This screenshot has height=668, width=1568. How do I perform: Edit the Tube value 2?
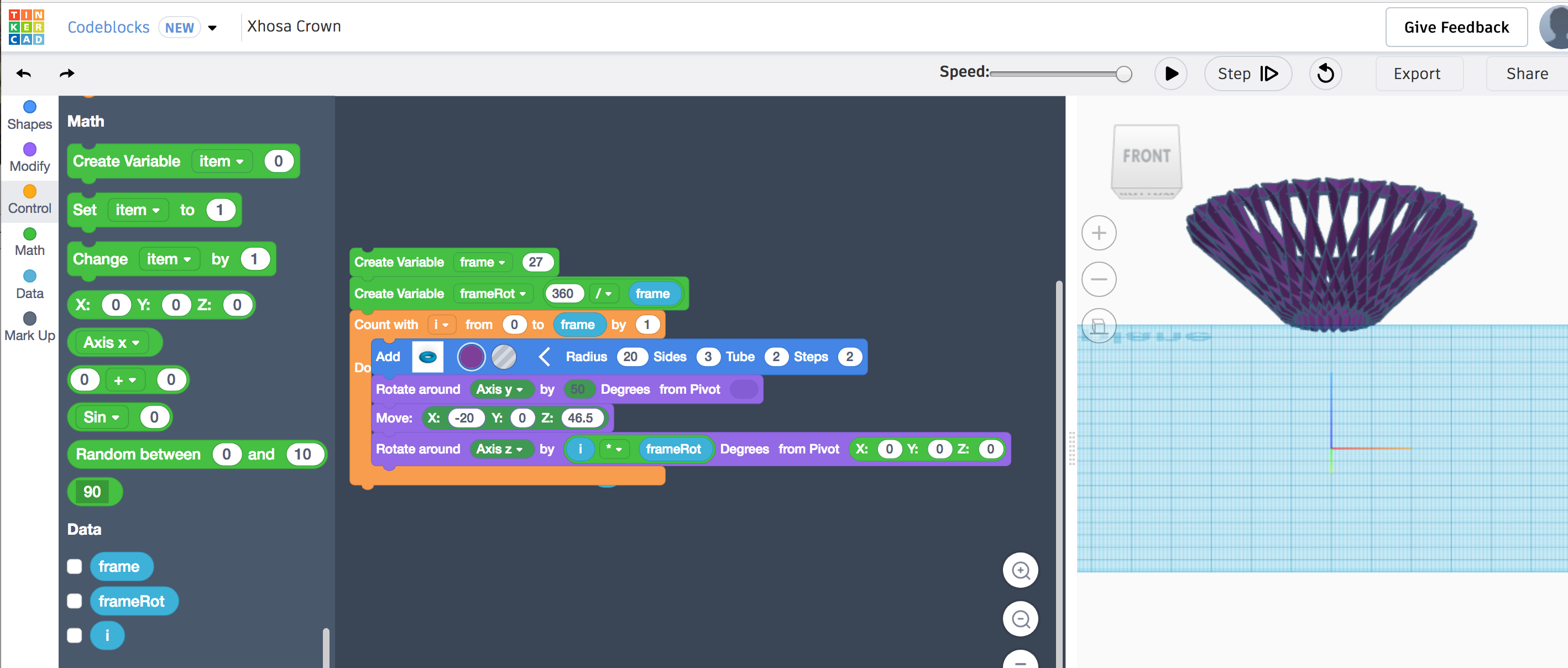click(x=776, y=357)
